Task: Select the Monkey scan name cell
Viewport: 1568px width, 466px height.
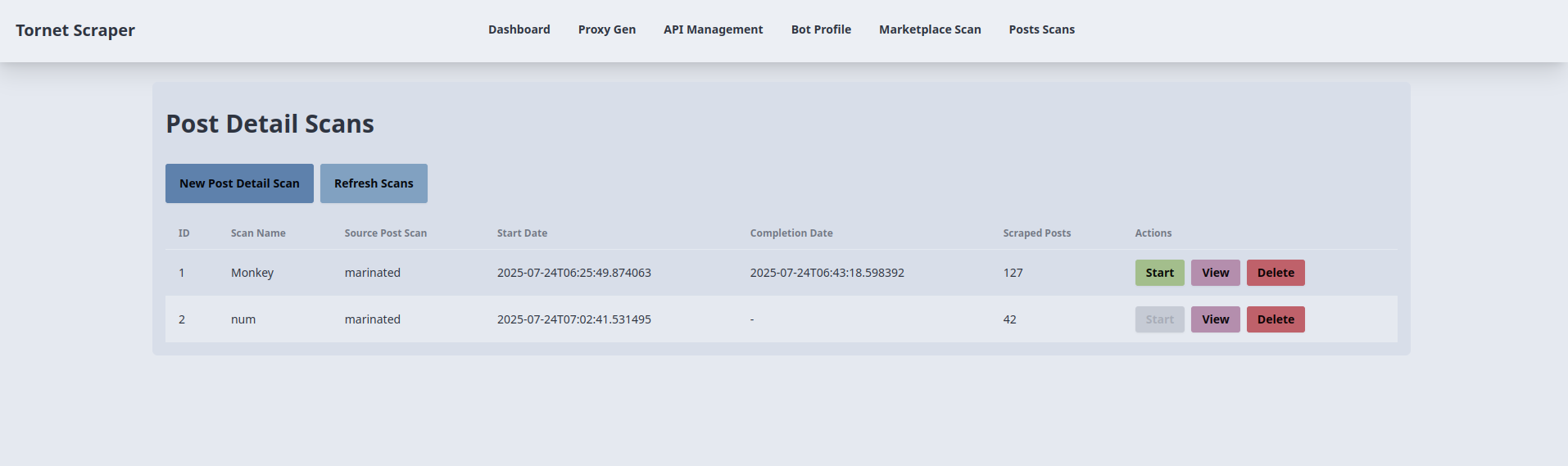Action: coord(252,273)
